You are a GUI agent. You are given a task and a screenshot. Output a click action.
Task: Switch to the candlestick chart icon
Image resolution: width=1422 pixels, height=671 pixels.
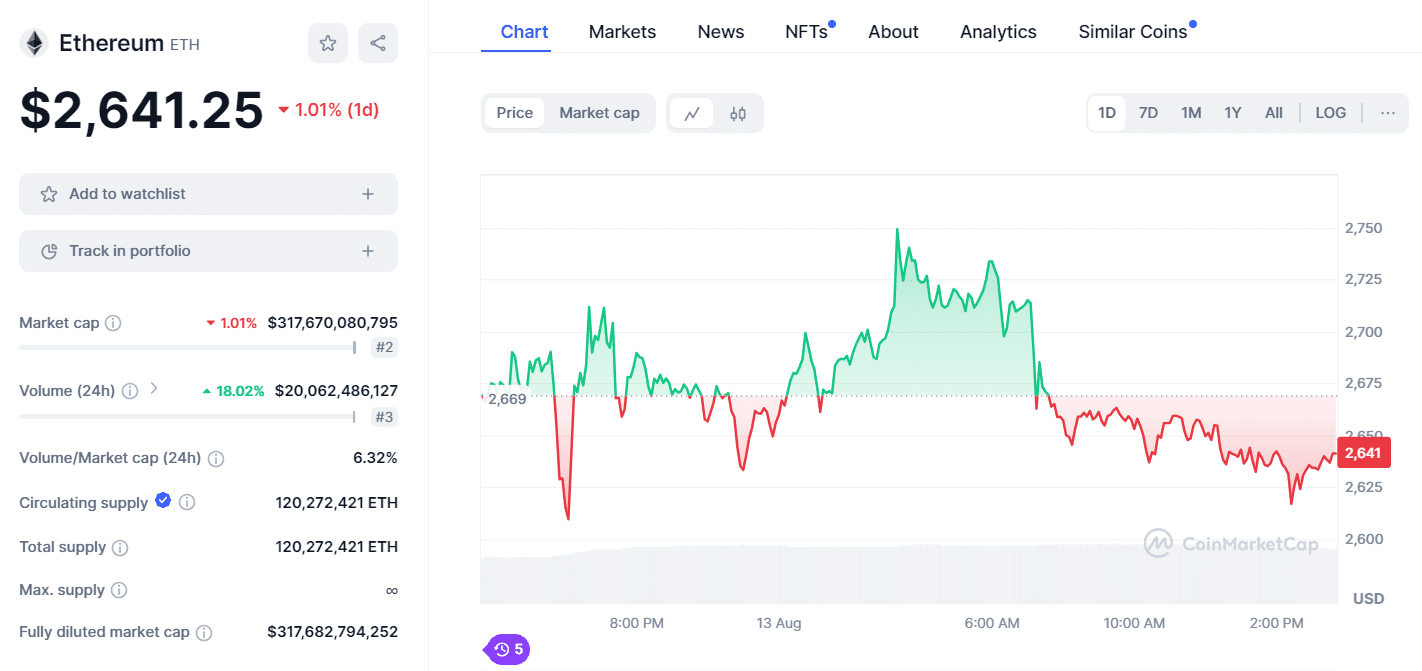point(738,113)
